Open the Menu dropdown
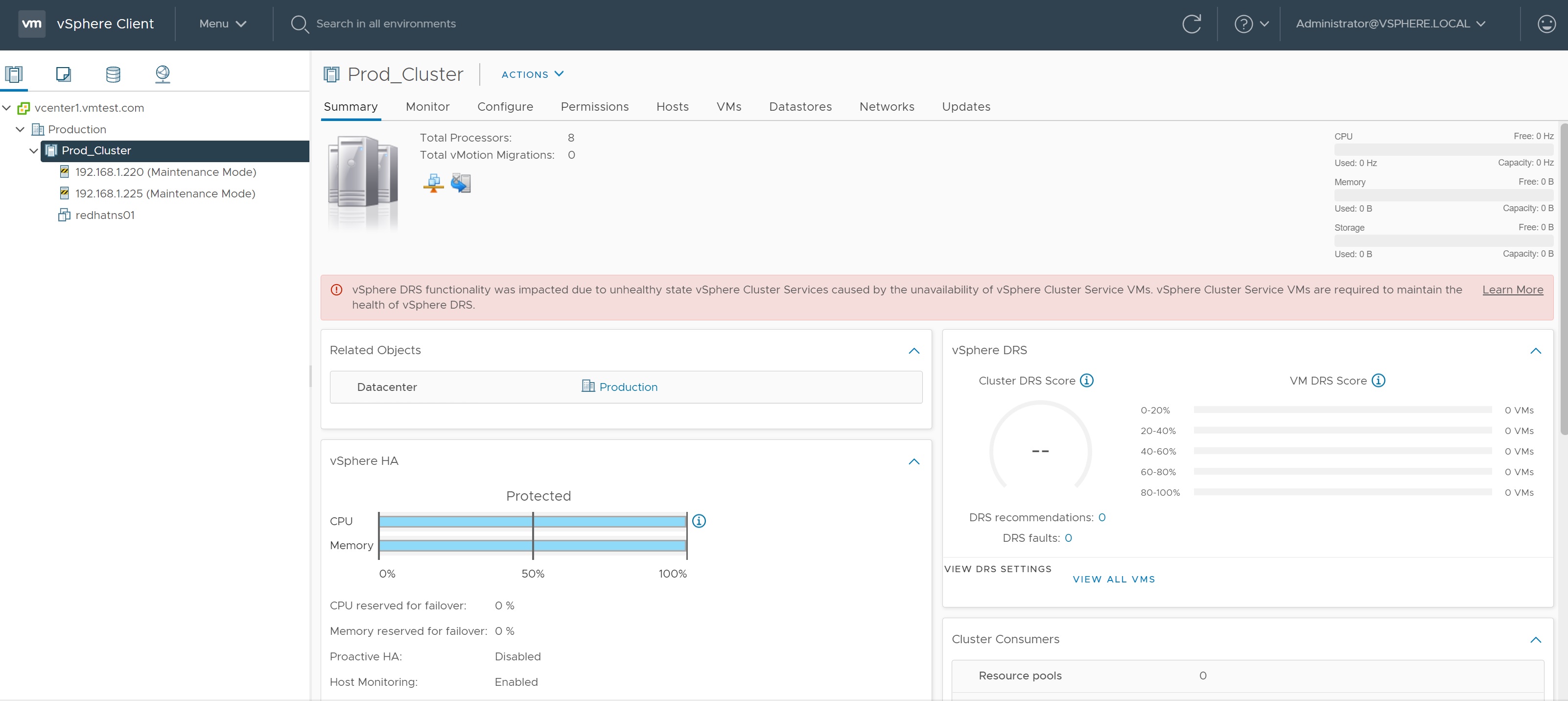 click(222, 24)
